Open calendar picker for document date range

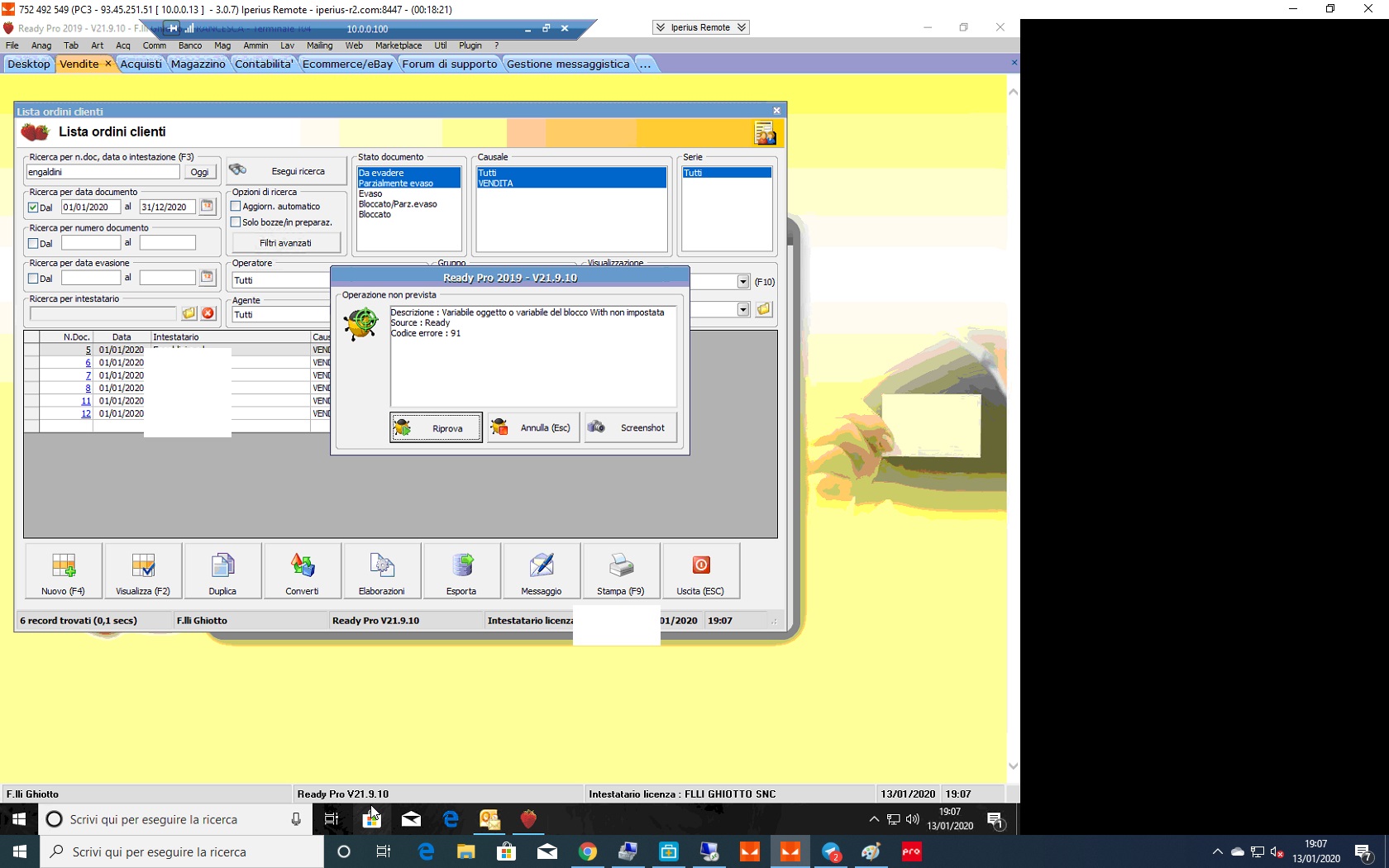pyautogui.click(x=208, y=207)
